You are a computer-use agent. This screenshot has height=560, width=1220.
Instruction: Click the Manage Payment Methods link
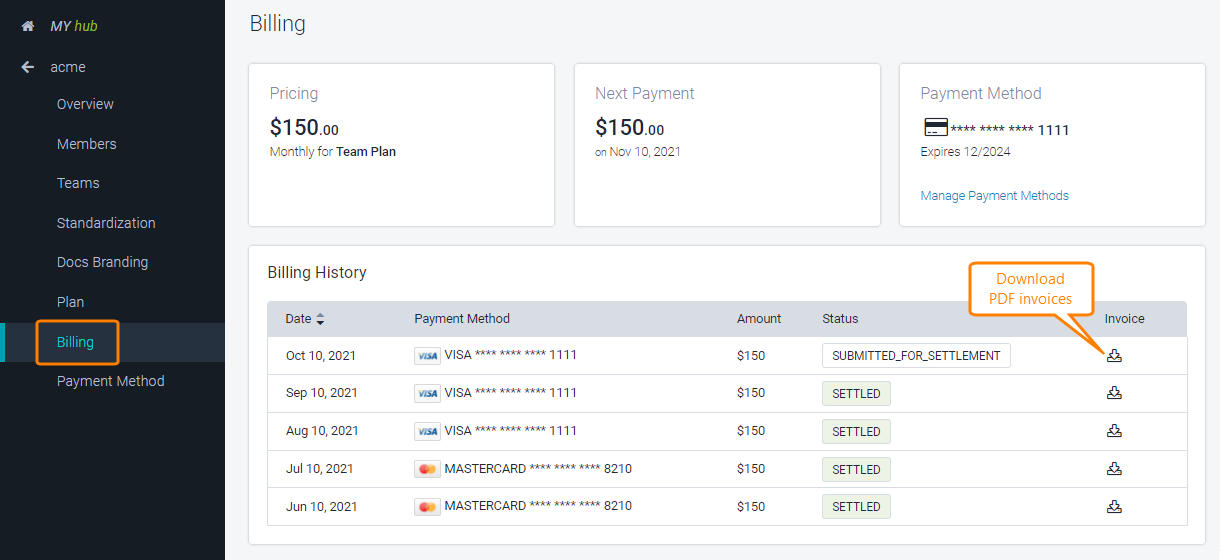point(994,196)
